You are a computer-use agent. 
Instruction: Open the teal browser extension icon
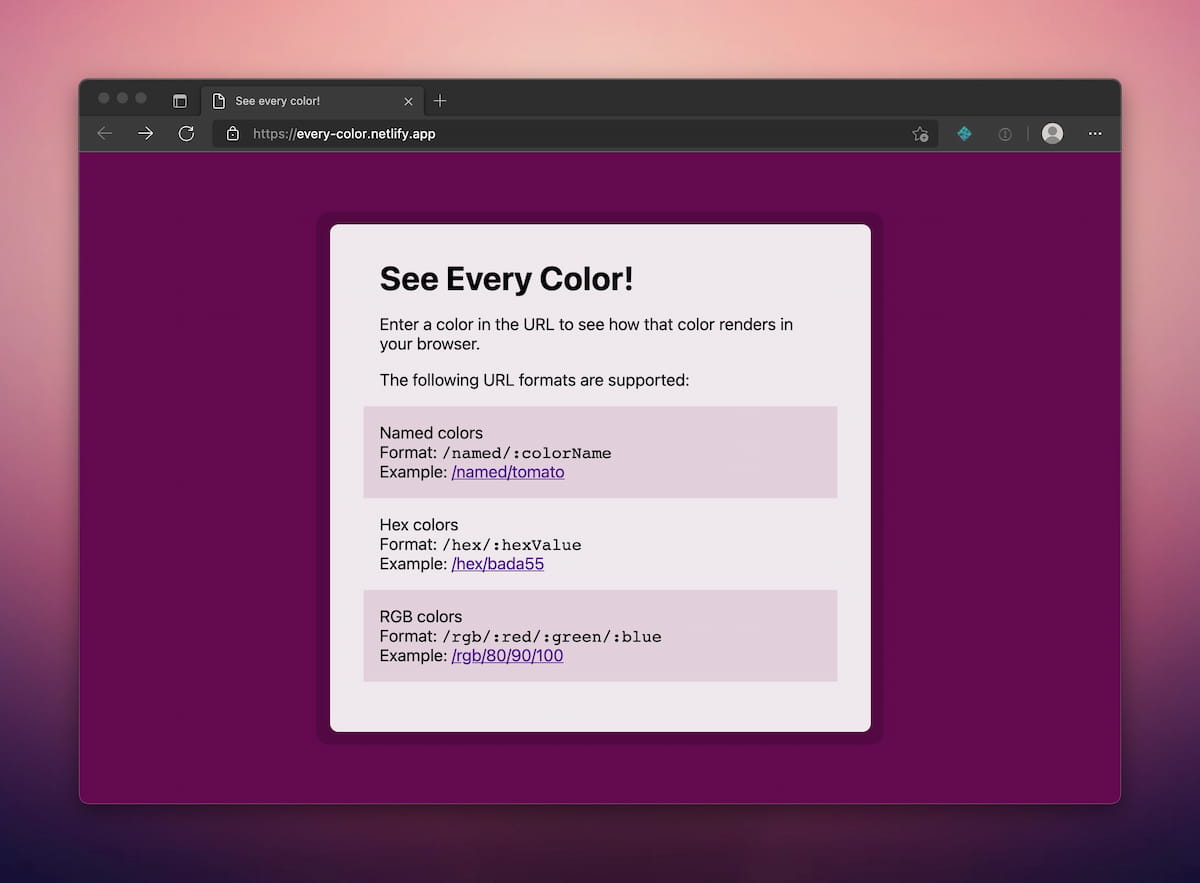[963, 133]
